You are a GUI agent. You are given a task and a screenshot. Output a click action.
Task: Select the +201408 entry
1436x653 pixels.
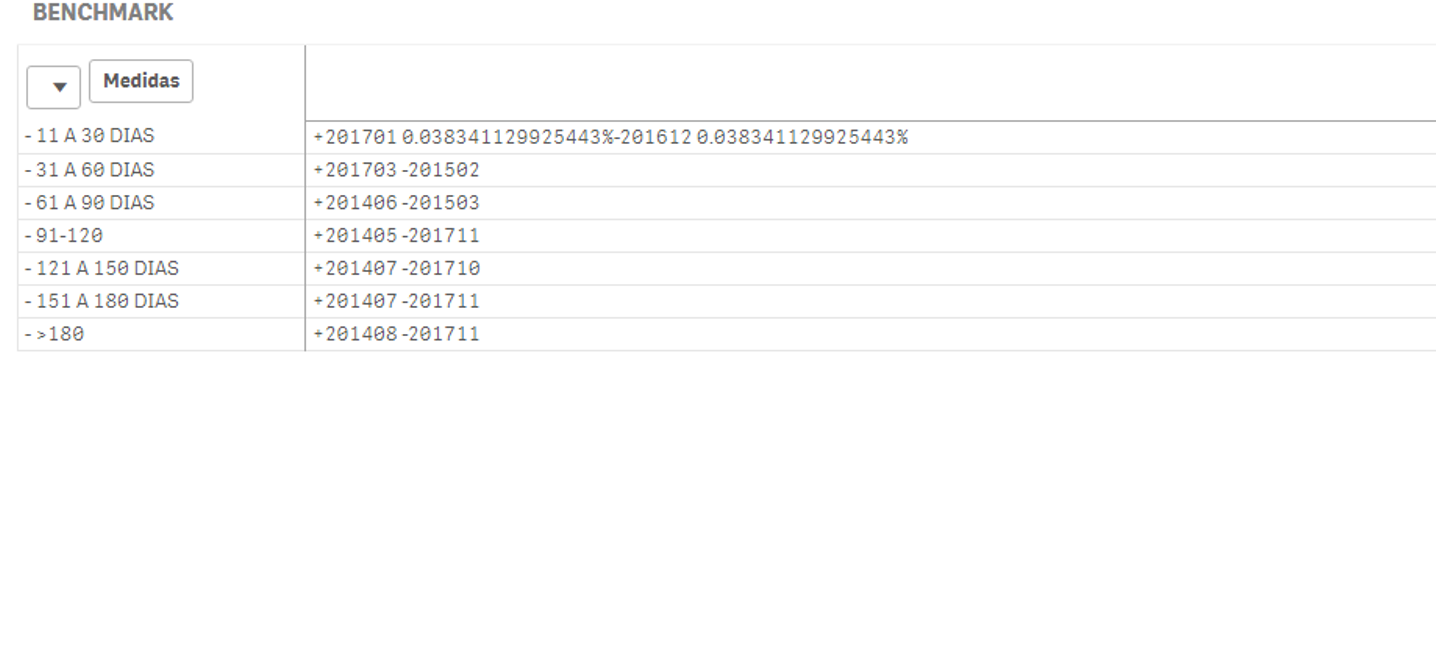click(x=355, y=334)
